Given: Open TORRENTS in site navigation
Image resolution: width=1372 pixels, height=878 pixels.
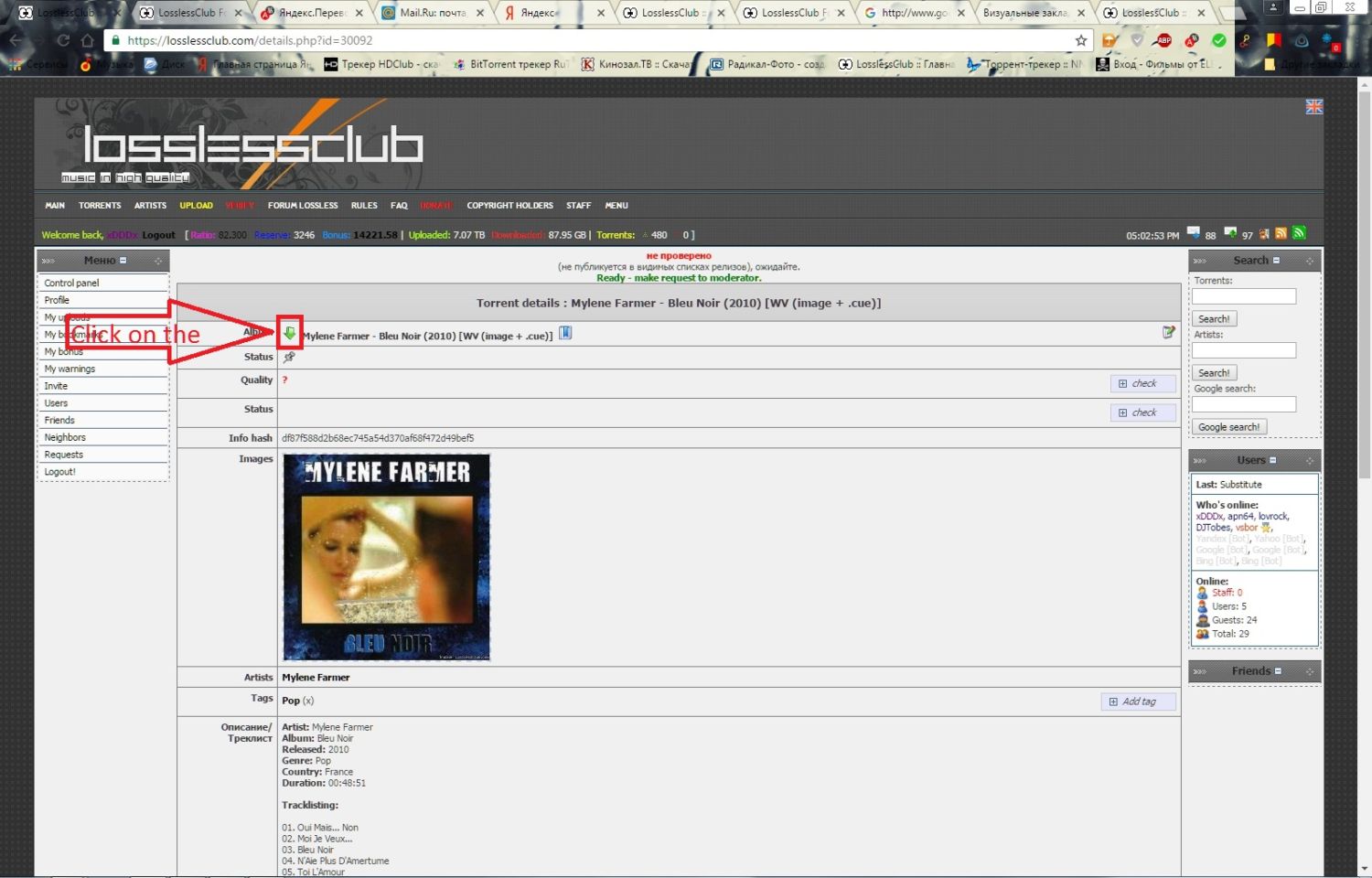Looking at the screenshot, I should 100,206.
